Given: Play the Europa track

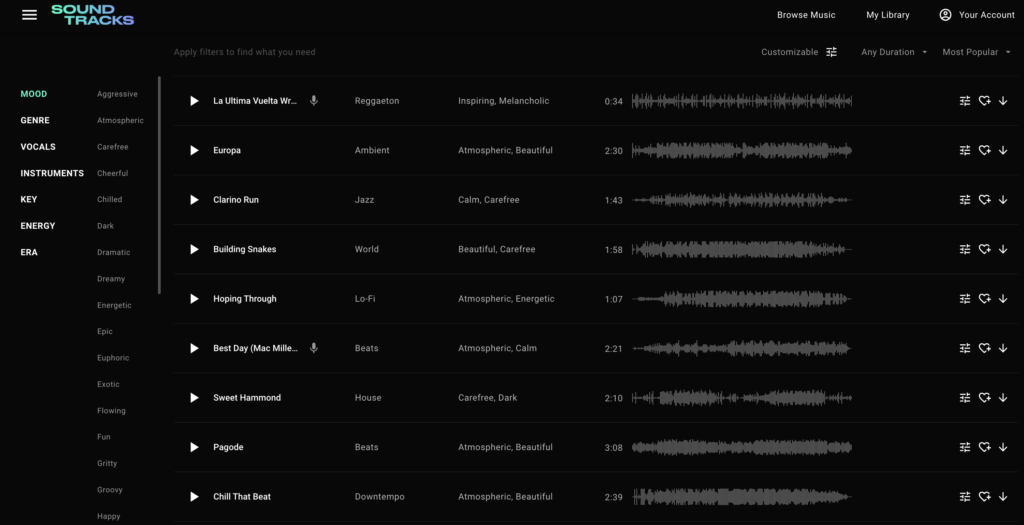Looking at the screenshot, I should [194, 151].
